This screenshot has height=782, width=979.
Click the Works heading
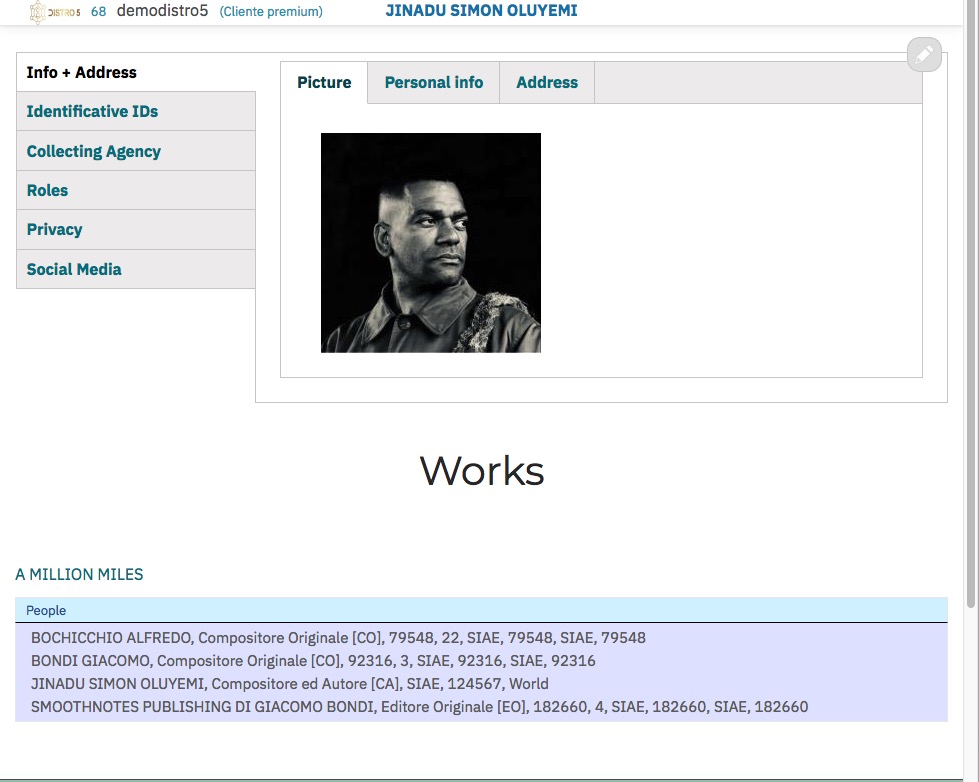coord(481,471)
